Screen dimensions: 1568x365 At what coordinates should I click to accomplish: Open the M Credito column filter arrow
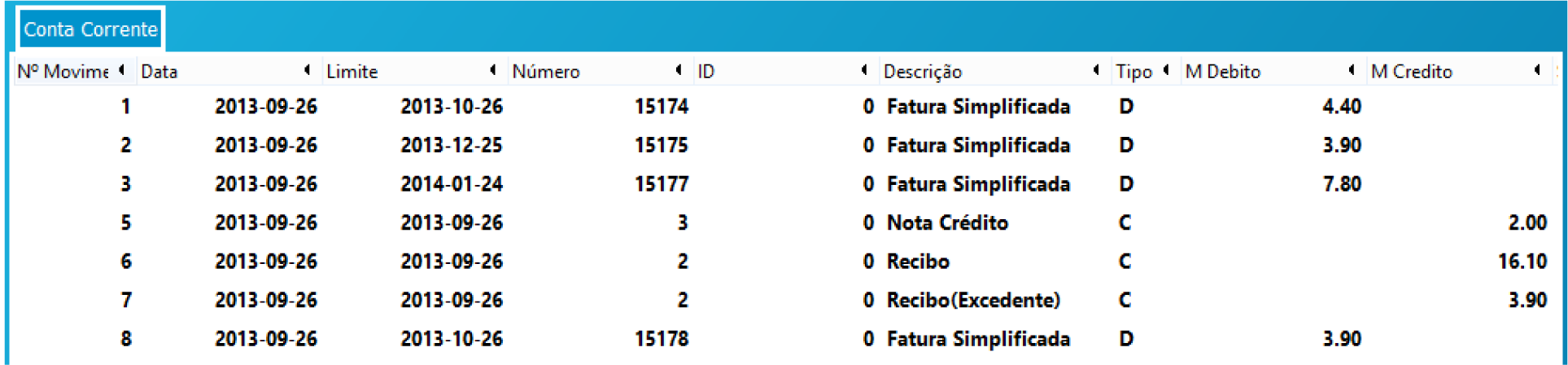coord(1536,70)
